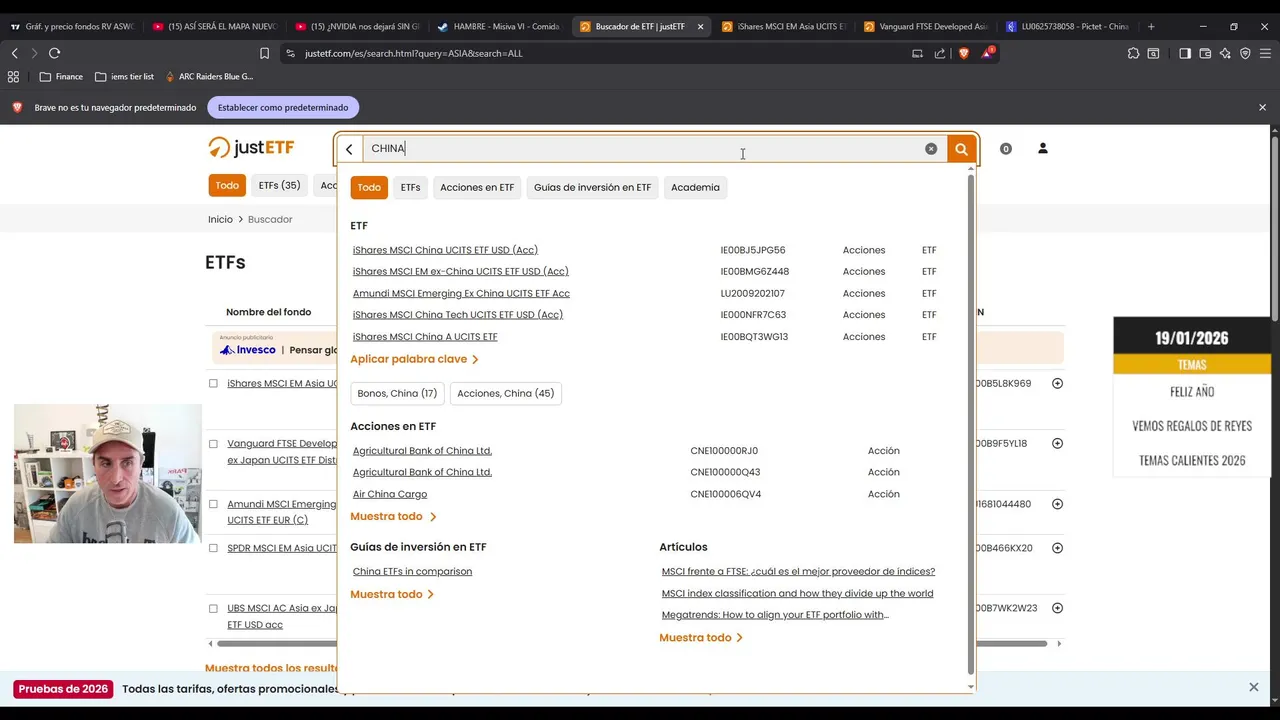Toggle the browser sidebar panel
This screenshot has width=1280, height=720.
coord(1185,53)
